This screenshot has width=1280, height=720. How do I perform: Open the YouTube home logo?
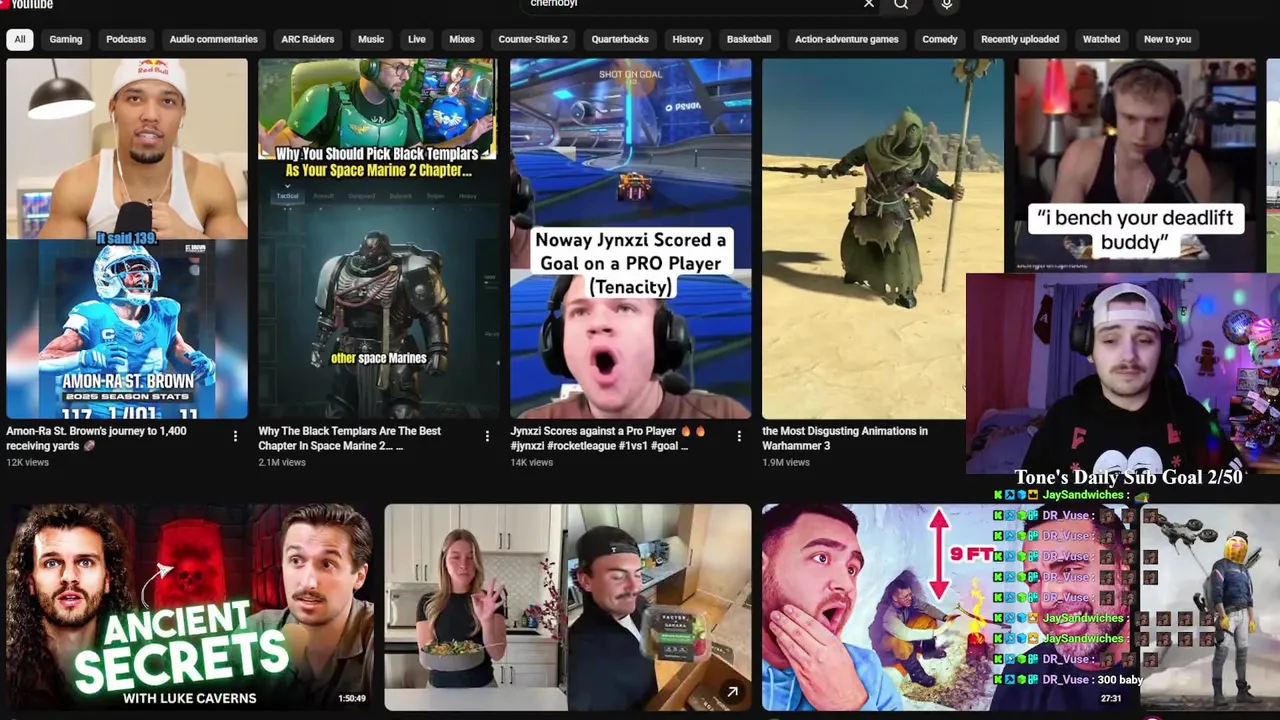tap(27, 4)
